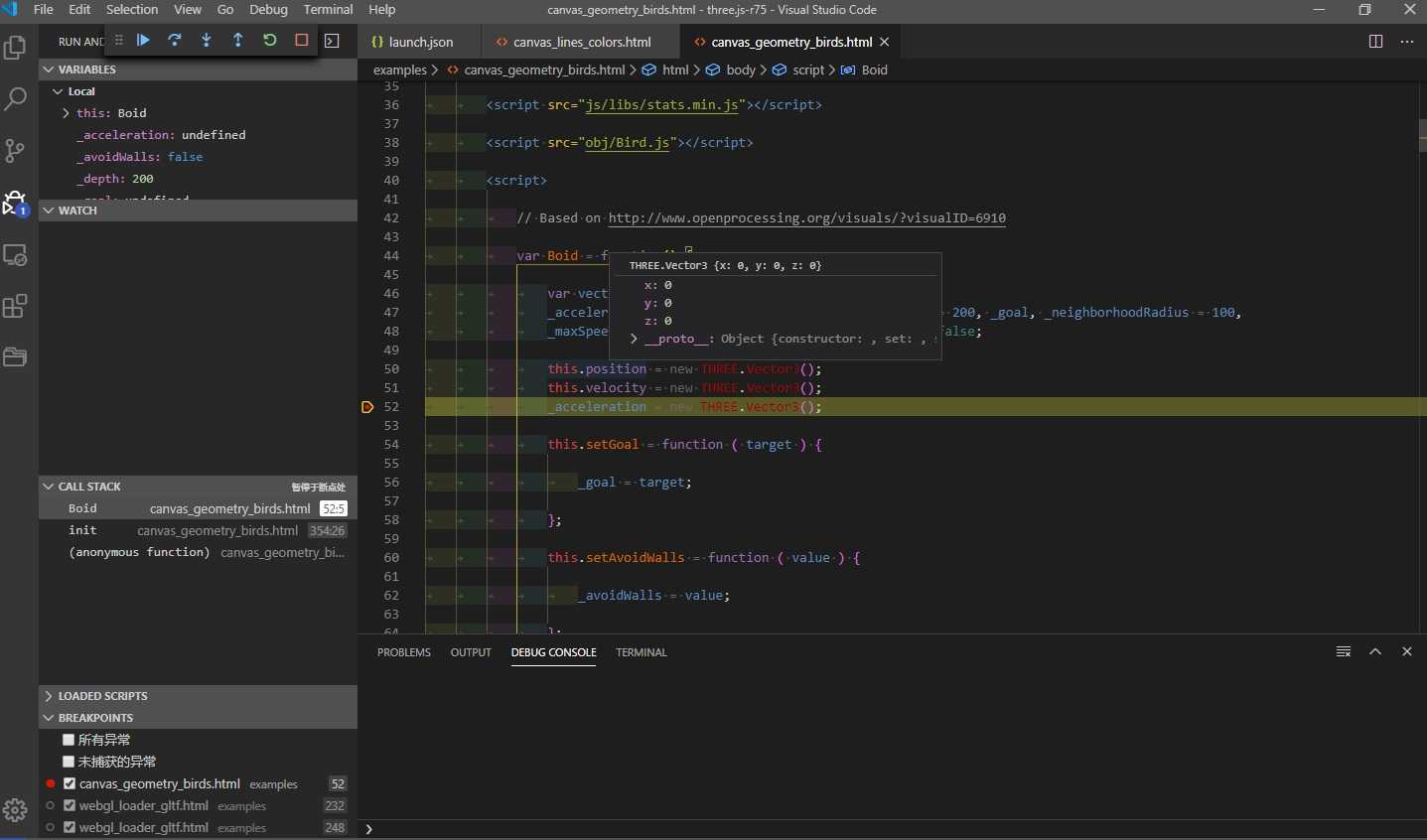
Task: Open the File menu
Action: [44, 9]
